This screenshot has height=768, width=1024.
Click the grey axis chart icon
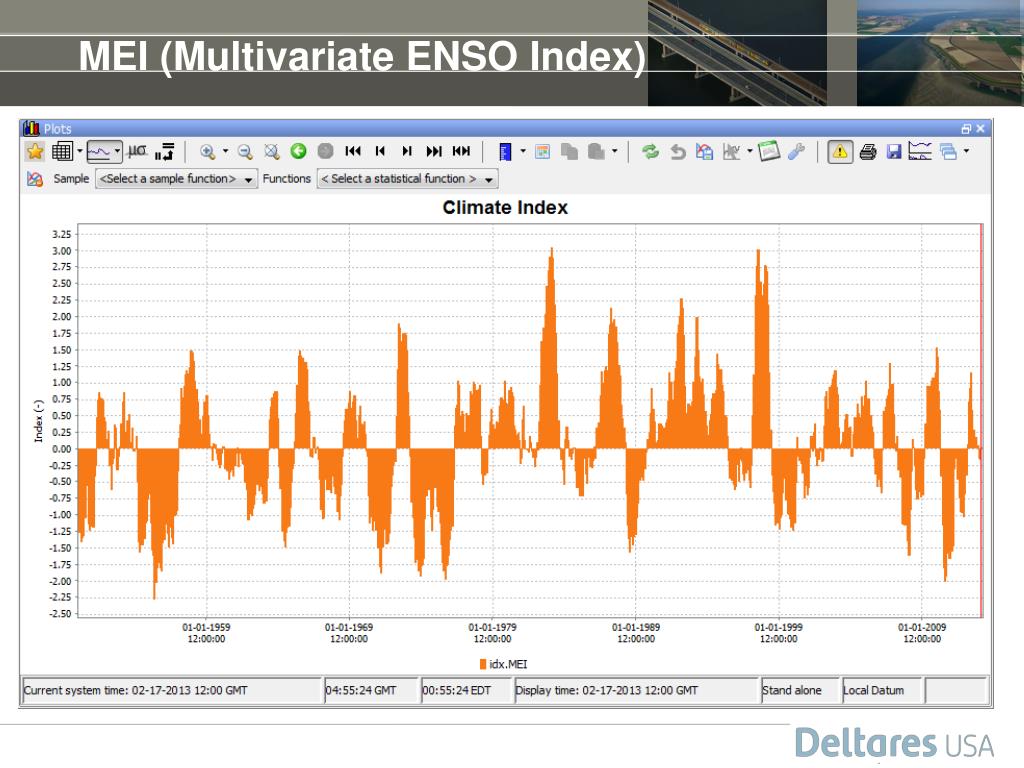[x=731, y=152]
